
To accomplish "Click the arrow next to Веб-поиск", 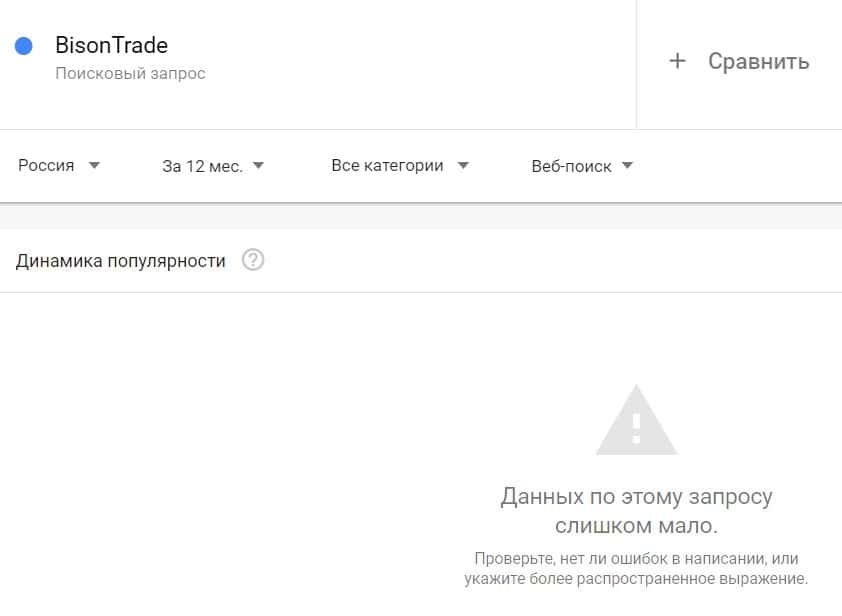I will (627, 165).
